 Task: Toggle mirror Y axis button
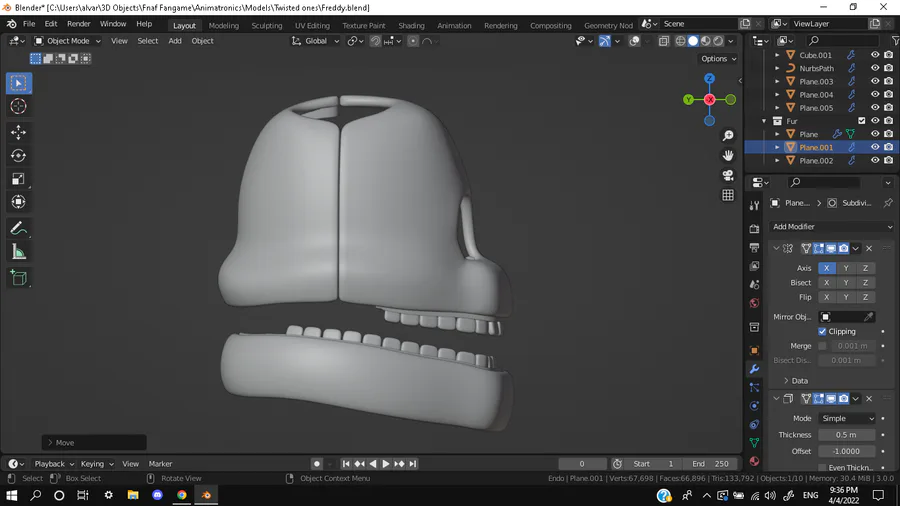tap(846, 268)
